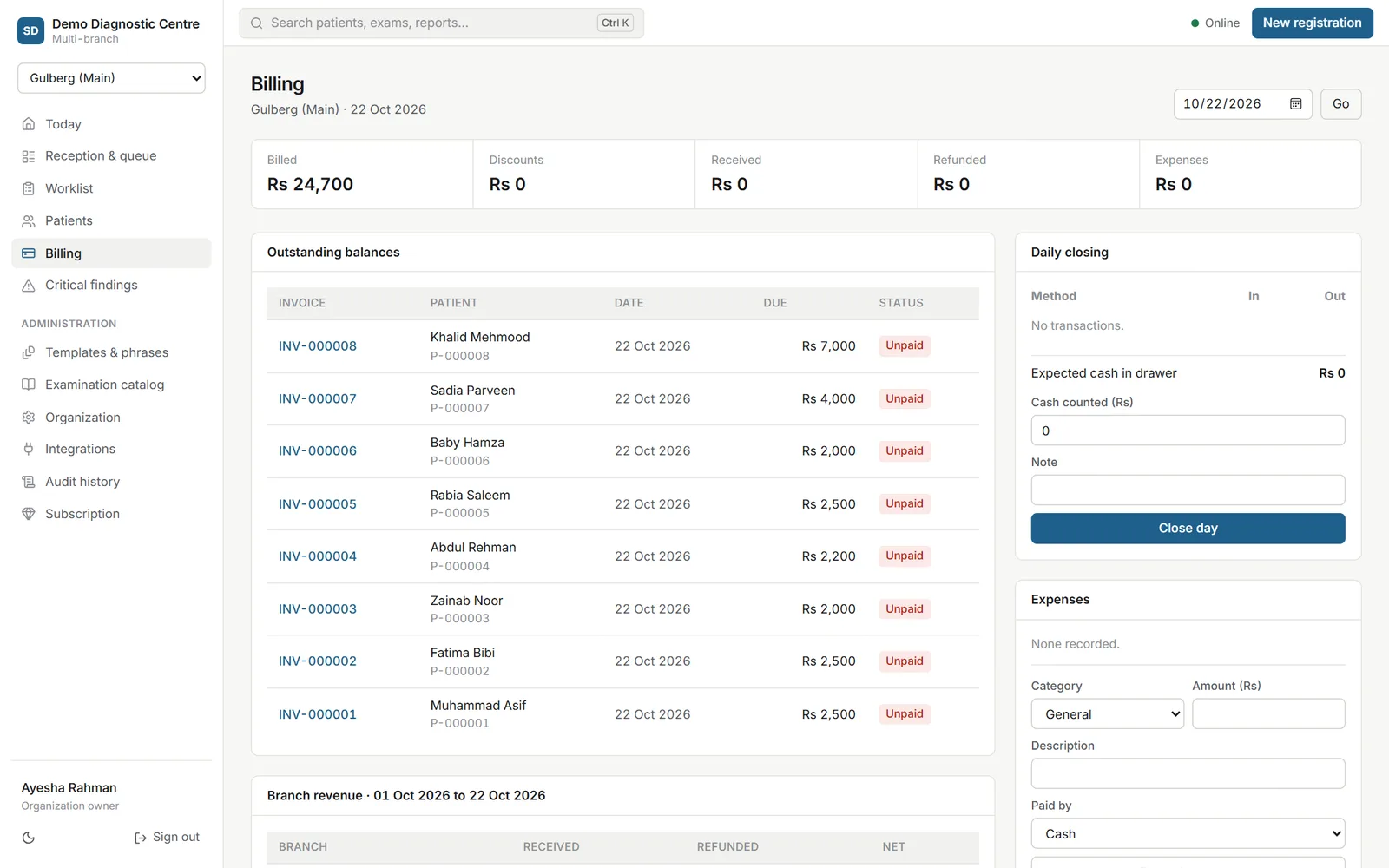The image size is (1389, 868).
Task: Toggle dark mode moon icon
Action: 29,838
